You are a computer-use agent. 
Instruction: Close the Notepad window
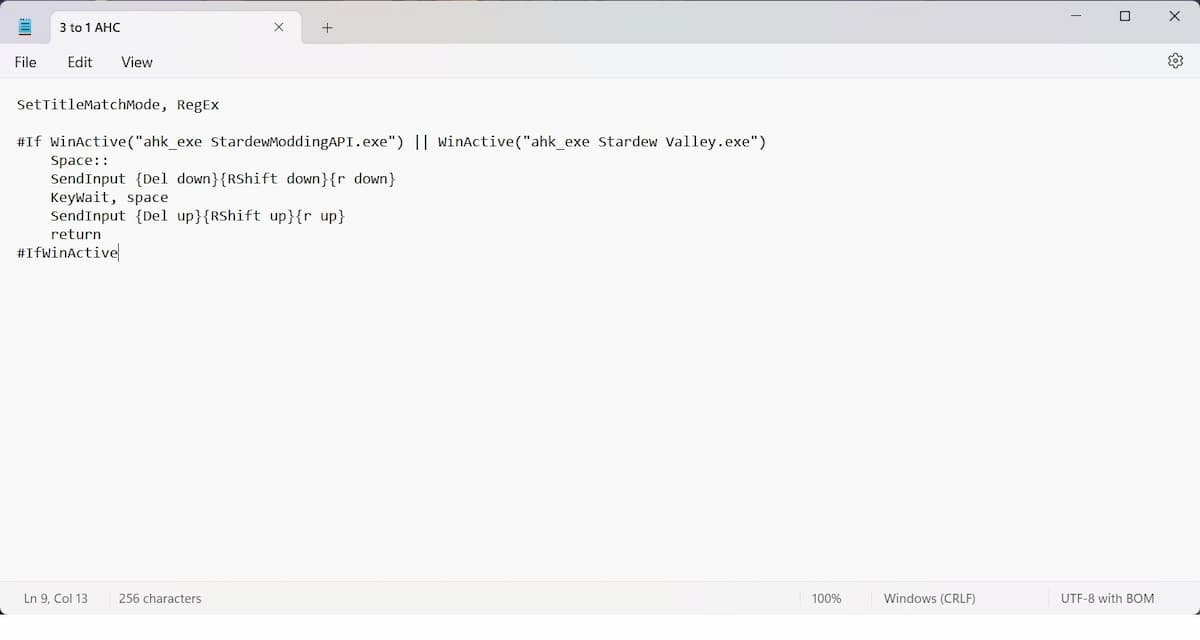[1174, 16]
